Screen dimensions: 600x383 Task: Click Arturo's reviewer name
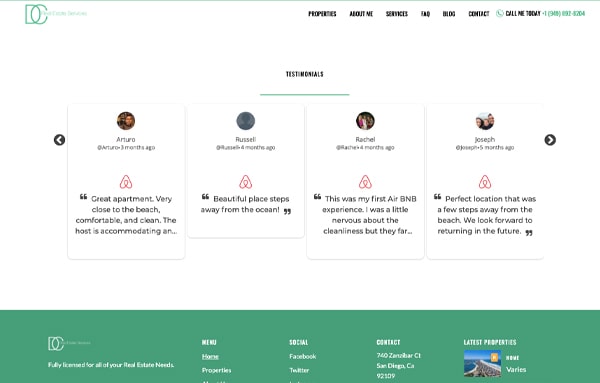tap(126, 140)
